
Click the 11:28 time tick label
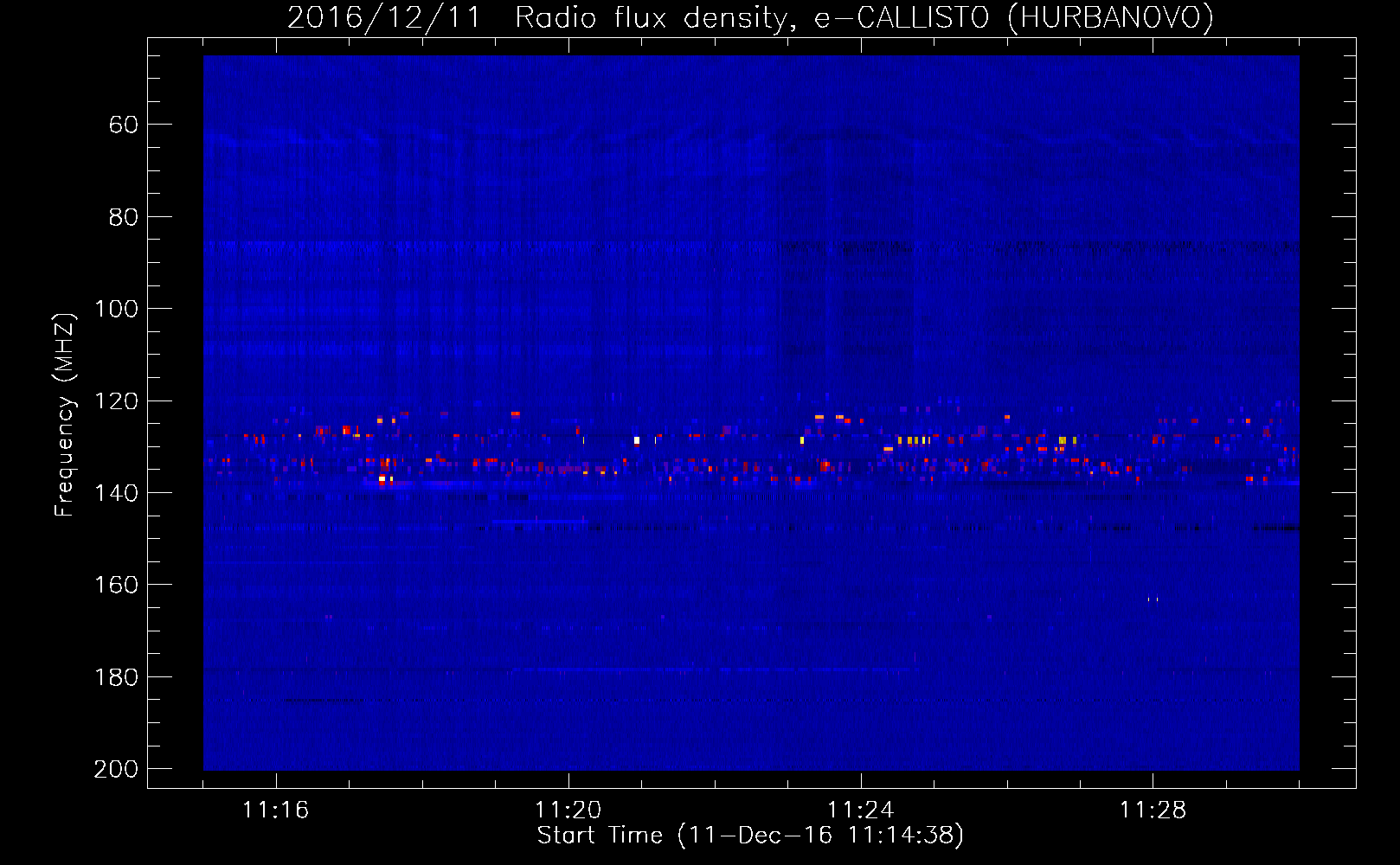point(1153,811)
